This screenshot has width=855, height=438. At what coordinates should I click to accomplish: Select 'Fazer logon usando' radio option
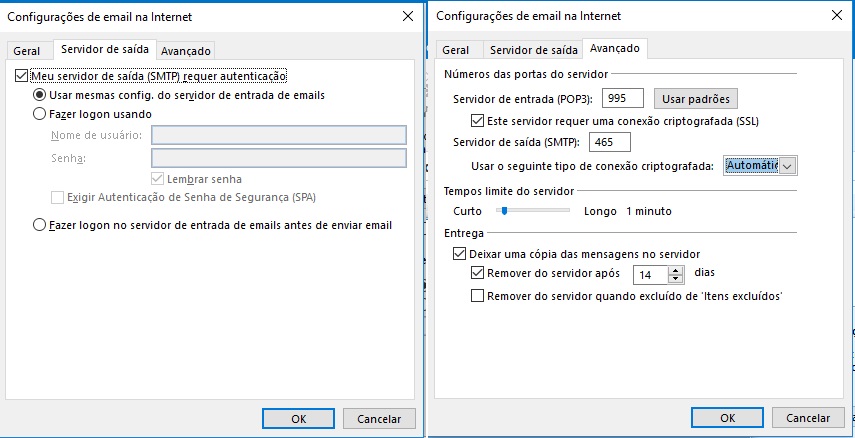pyautogui.click(x=40, y=114)
